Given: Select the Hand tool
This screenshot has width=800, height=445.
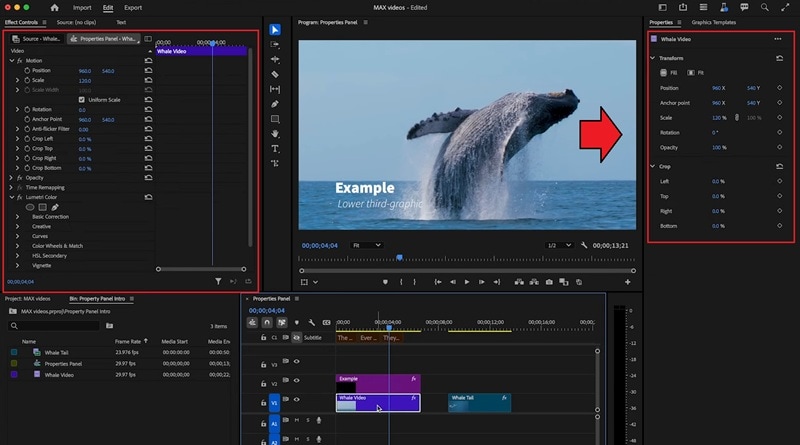Looking at the screenshot, I should click(x=275, y=133).
